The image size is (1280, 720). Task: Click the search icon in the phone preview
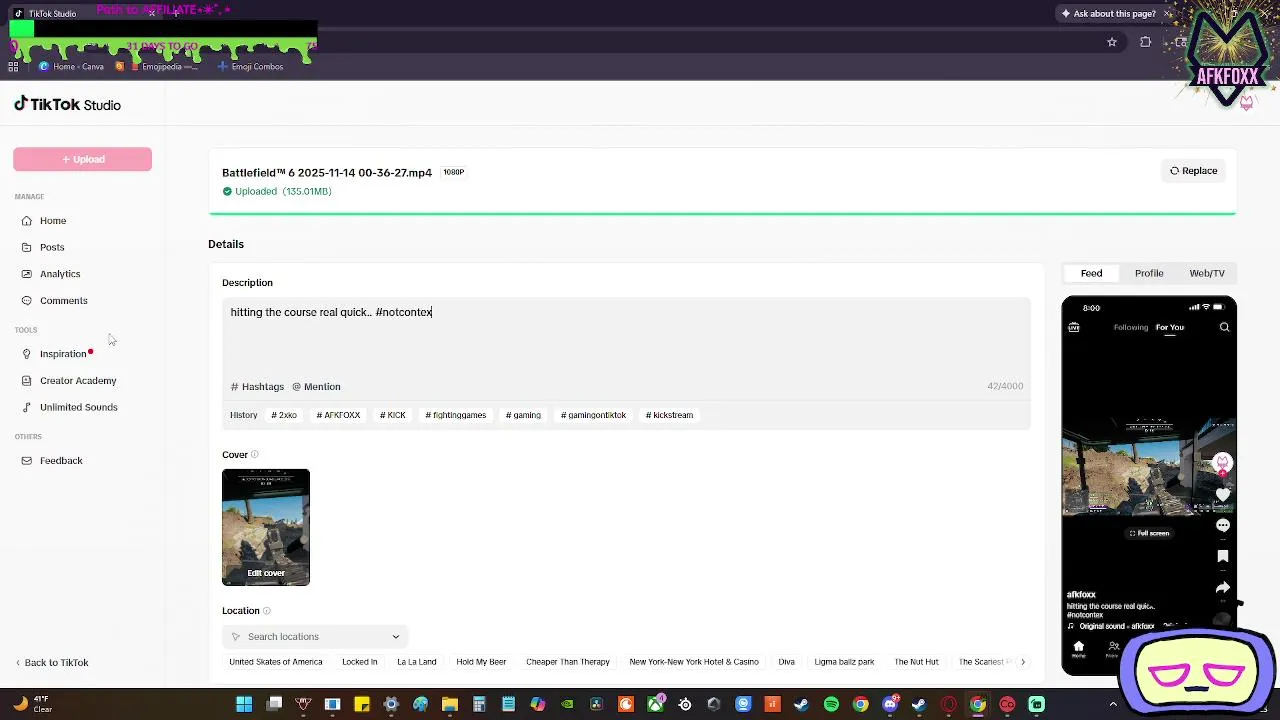pyautogui.click(x=1224, y=327)
